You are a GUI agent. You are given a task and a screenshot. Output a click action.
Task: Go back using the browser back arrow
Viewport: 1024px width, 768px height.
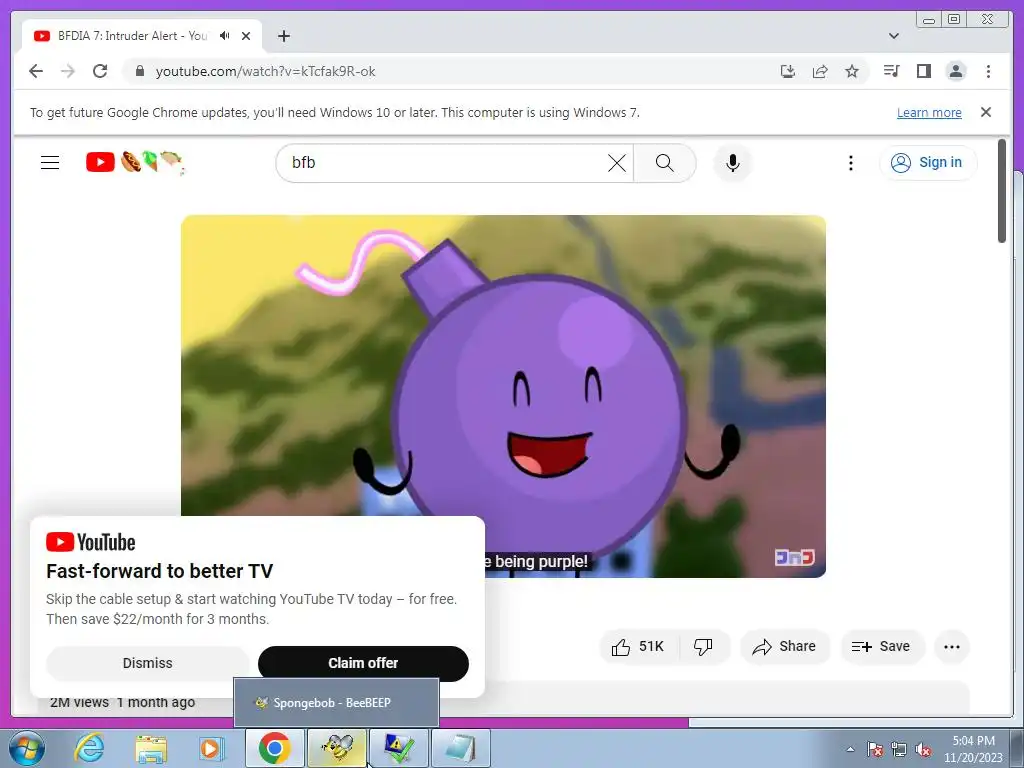pyautogui.click(x=36, y=71)
